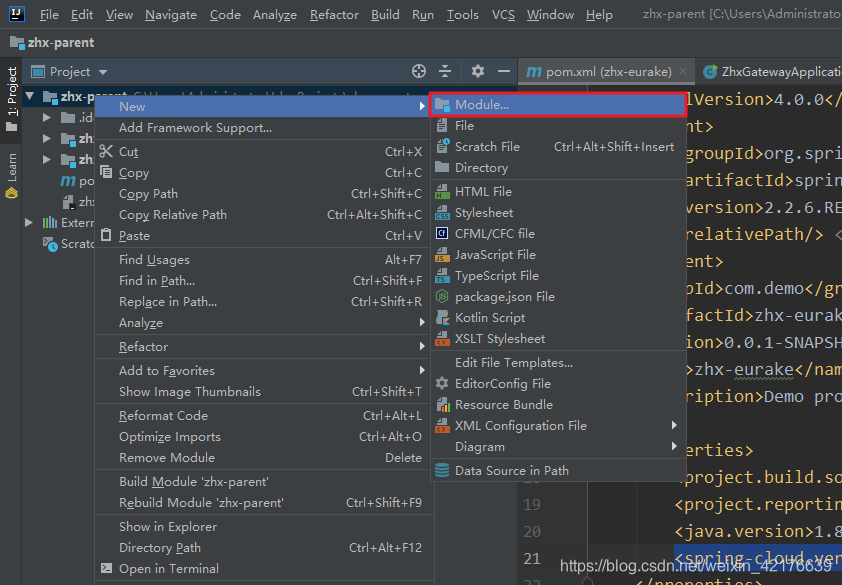The height and width of the screenshot is (585, 842).
Task: Expand the Analyze submenu in context menu
Action: 263,323
